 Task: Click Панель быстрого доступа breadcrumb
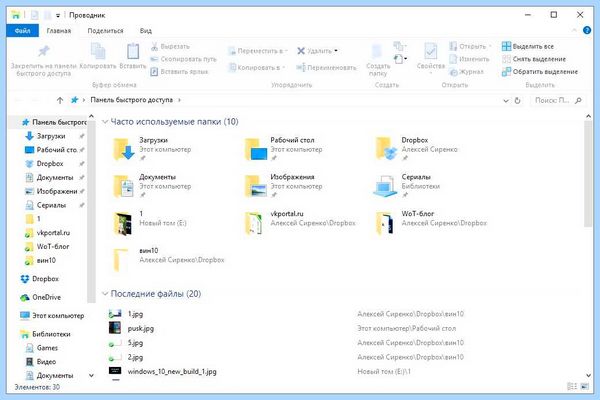tap(132, 100)
